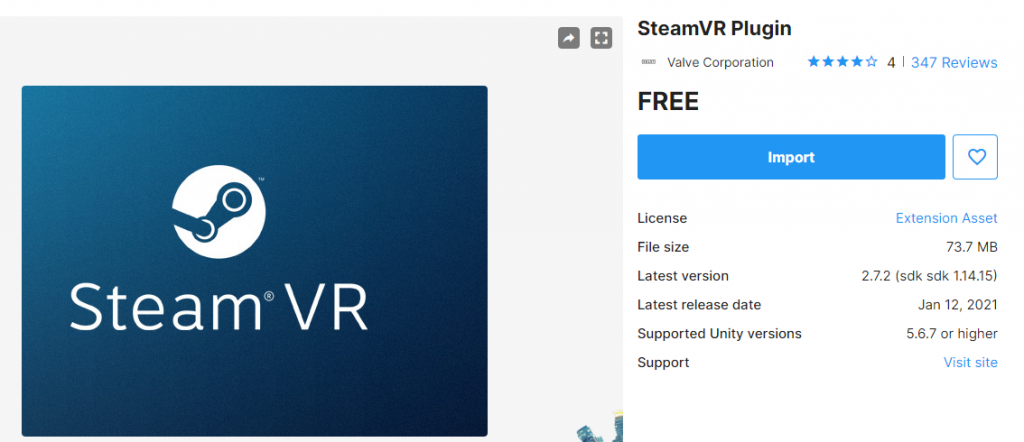The height and width of the screenshot is (442, 1024).
Task: Click the Valve Corporation publisher logo
Action: coord(648,62)
